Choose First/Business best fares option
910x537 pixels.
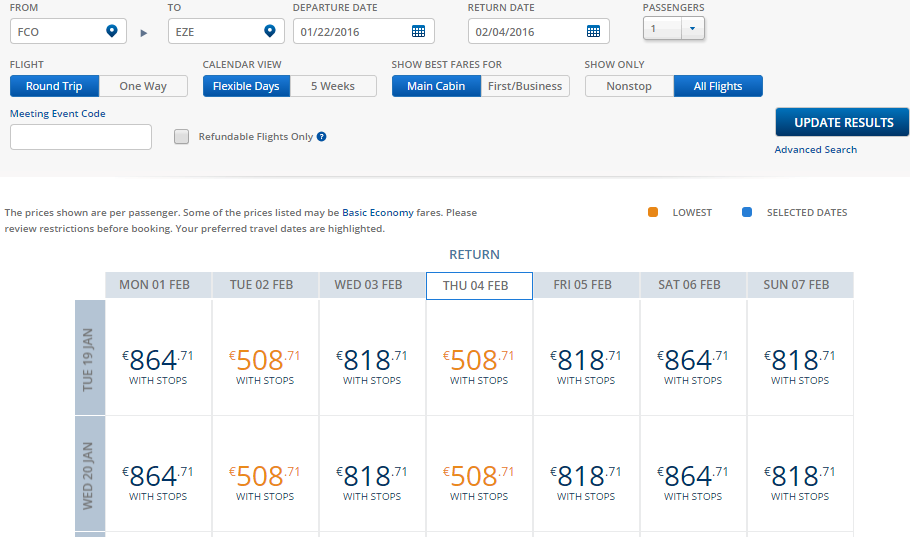coord(525,86)
